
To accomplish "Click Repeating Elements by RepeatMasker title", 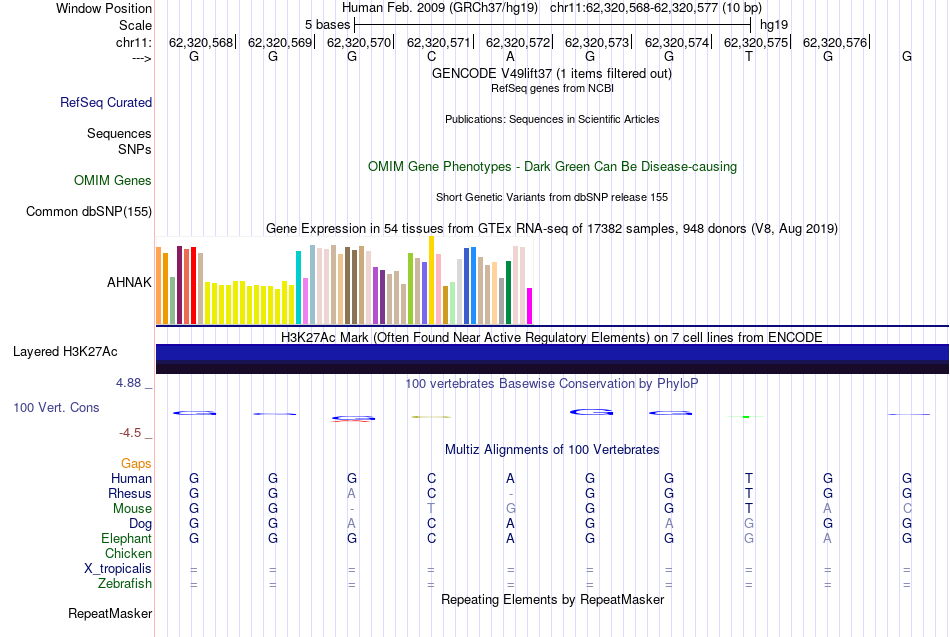I will [552, 600].
